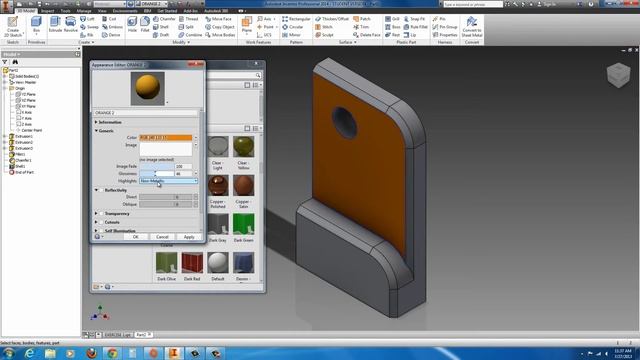Click Apply in the Appearance Editor
This screenshot has width=640, height=360.
pyautogui.click(x=189, y=237)
